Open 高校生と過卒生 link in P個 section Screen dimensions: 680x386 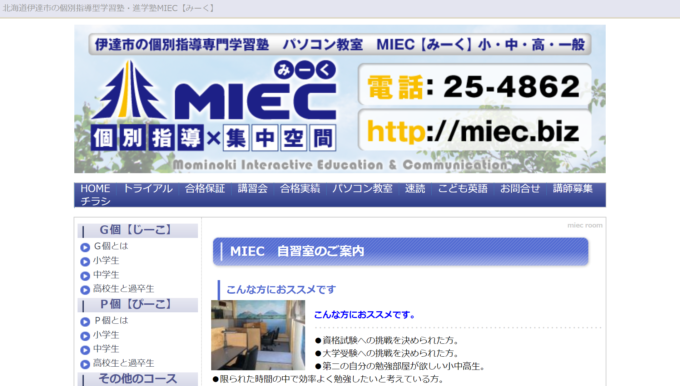[124, 363]
